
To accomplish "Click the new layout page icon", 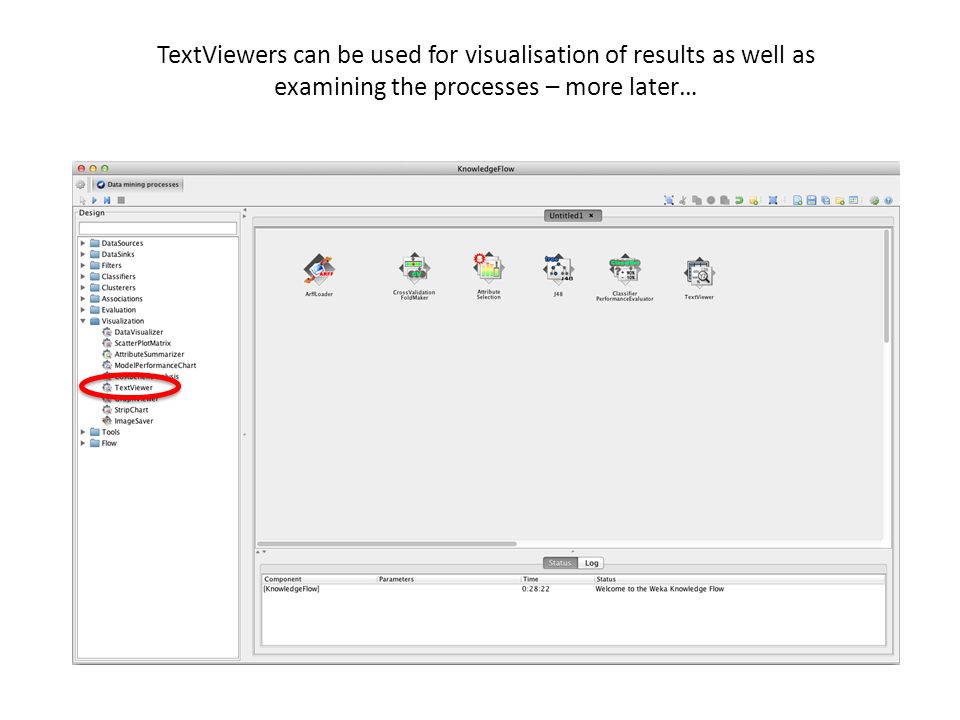I will (797, 200).
